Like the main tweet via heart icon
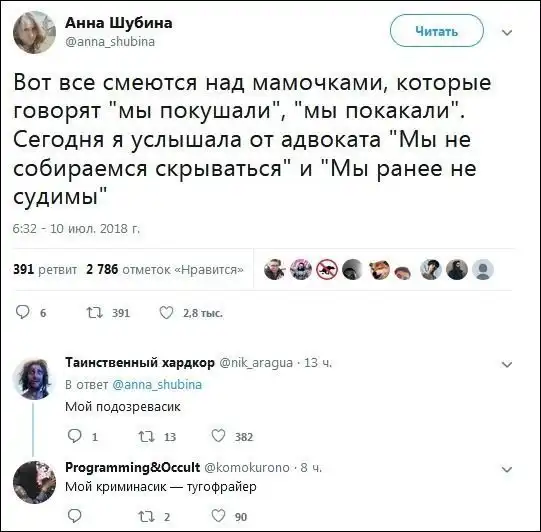 tap(166, 313)
